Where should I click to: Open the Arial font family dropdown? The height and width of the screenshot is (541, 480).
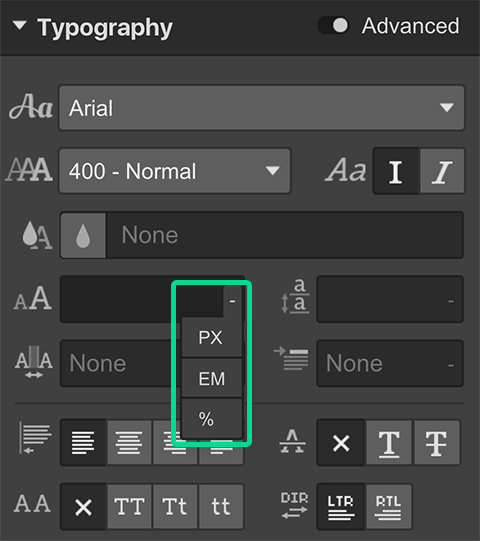(x=262, y=108)
